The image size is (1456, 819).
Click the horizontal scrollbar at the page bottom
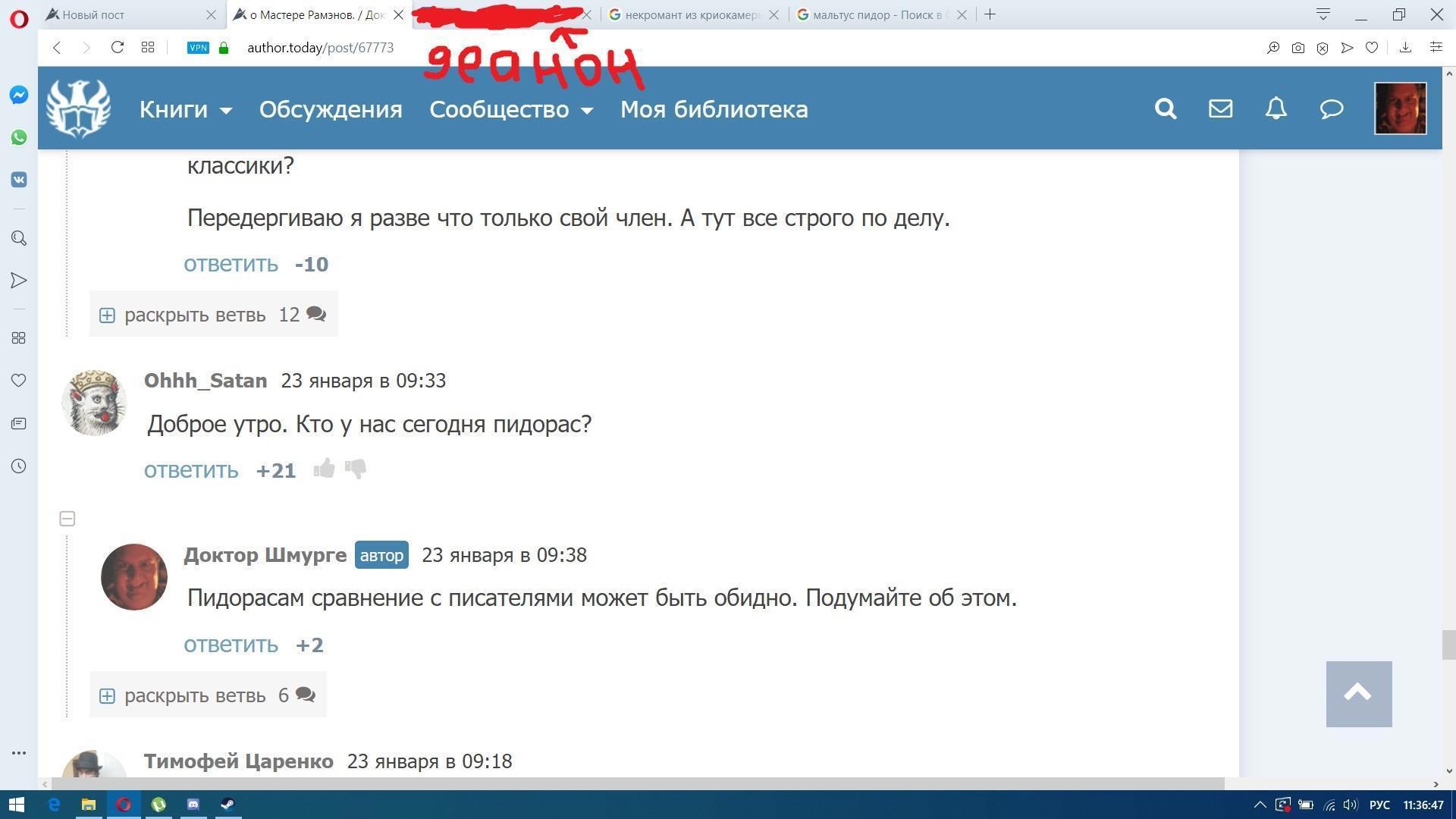click(637, 783)
